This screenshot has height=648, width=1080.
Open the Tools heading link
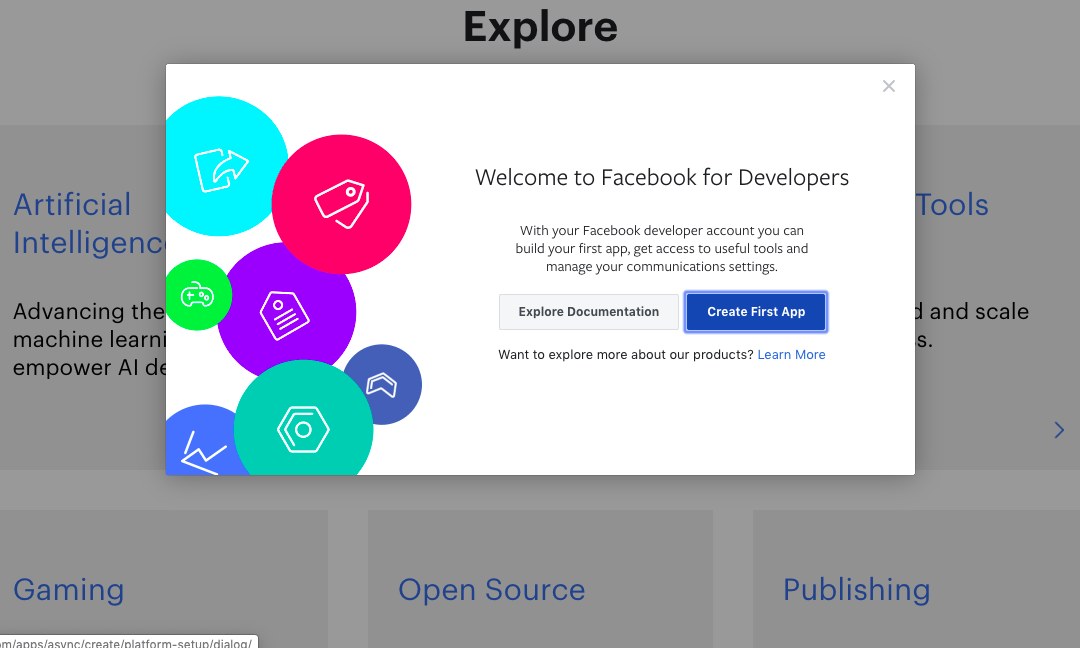point(952,205)
